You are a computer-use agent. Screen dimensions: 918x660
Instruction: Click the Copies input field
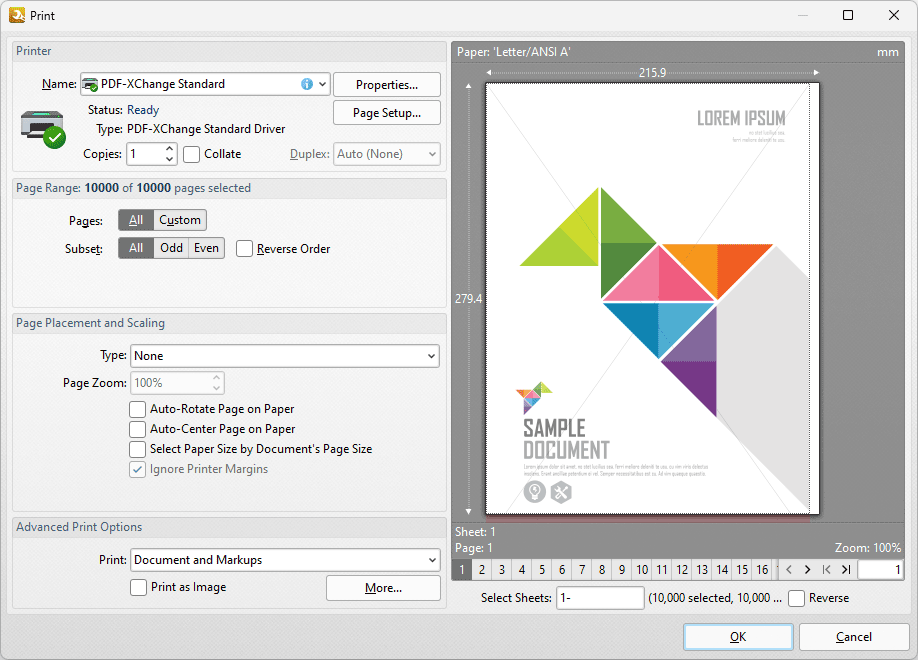(145, 154)
